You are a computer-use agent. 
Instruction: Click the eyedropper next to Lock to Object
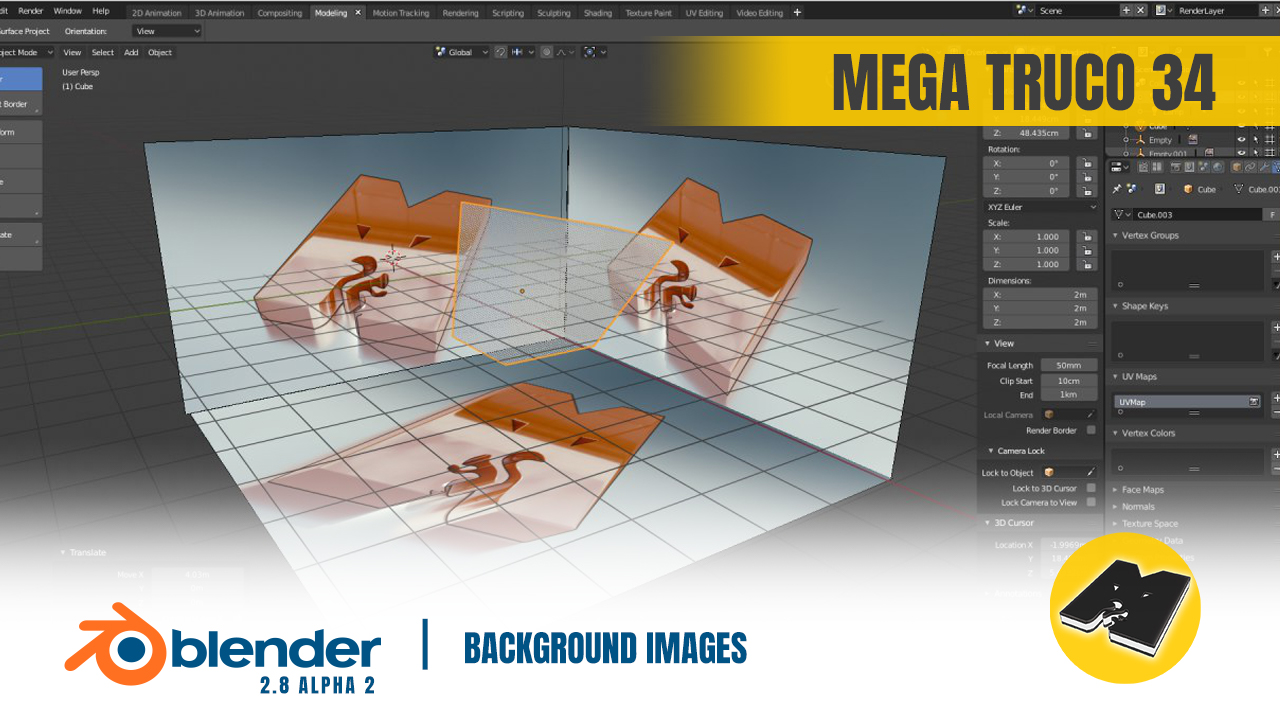(x=1090, y=472)
